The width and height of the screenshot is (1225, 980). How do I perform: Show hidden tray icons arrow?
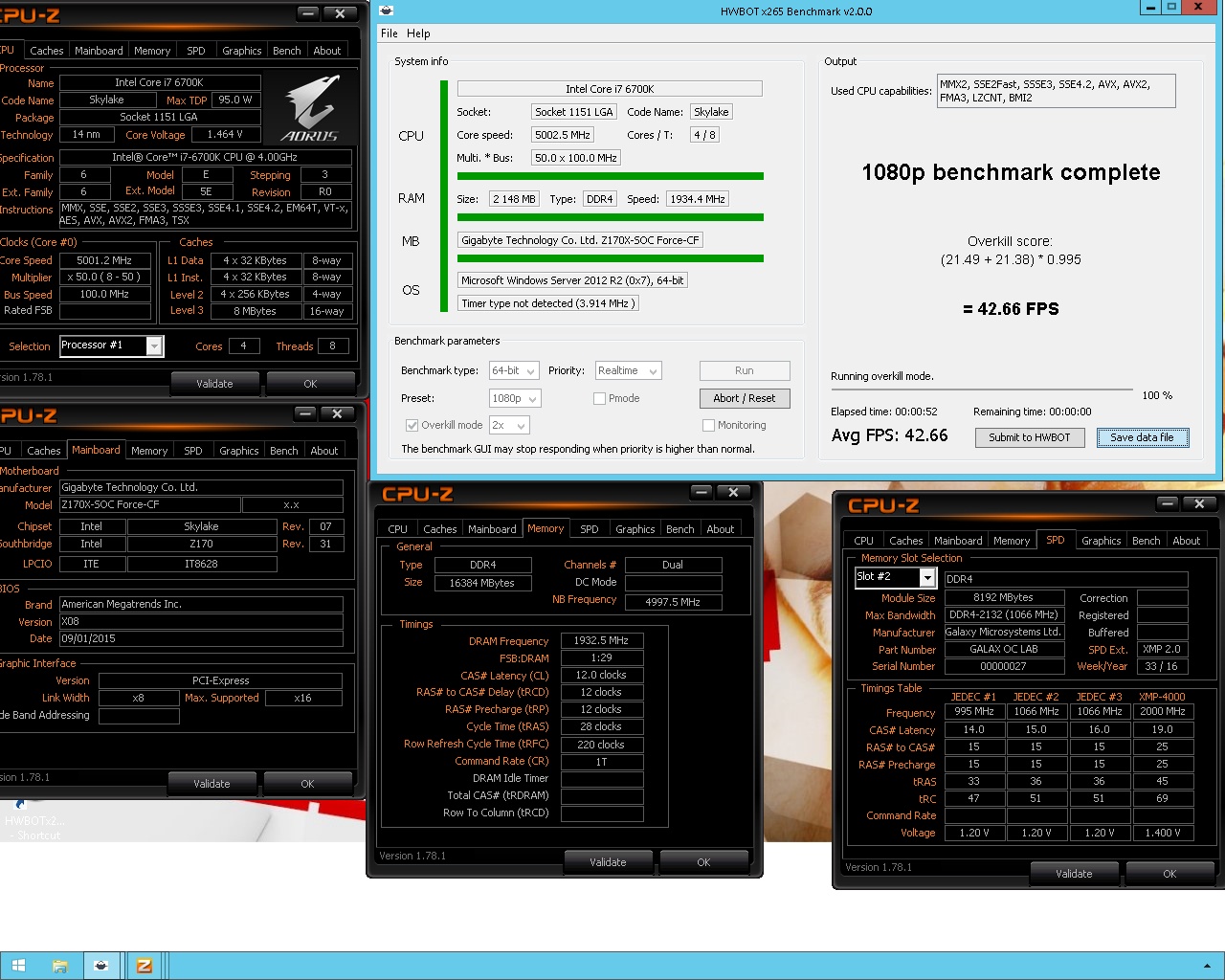(1206, 967)
